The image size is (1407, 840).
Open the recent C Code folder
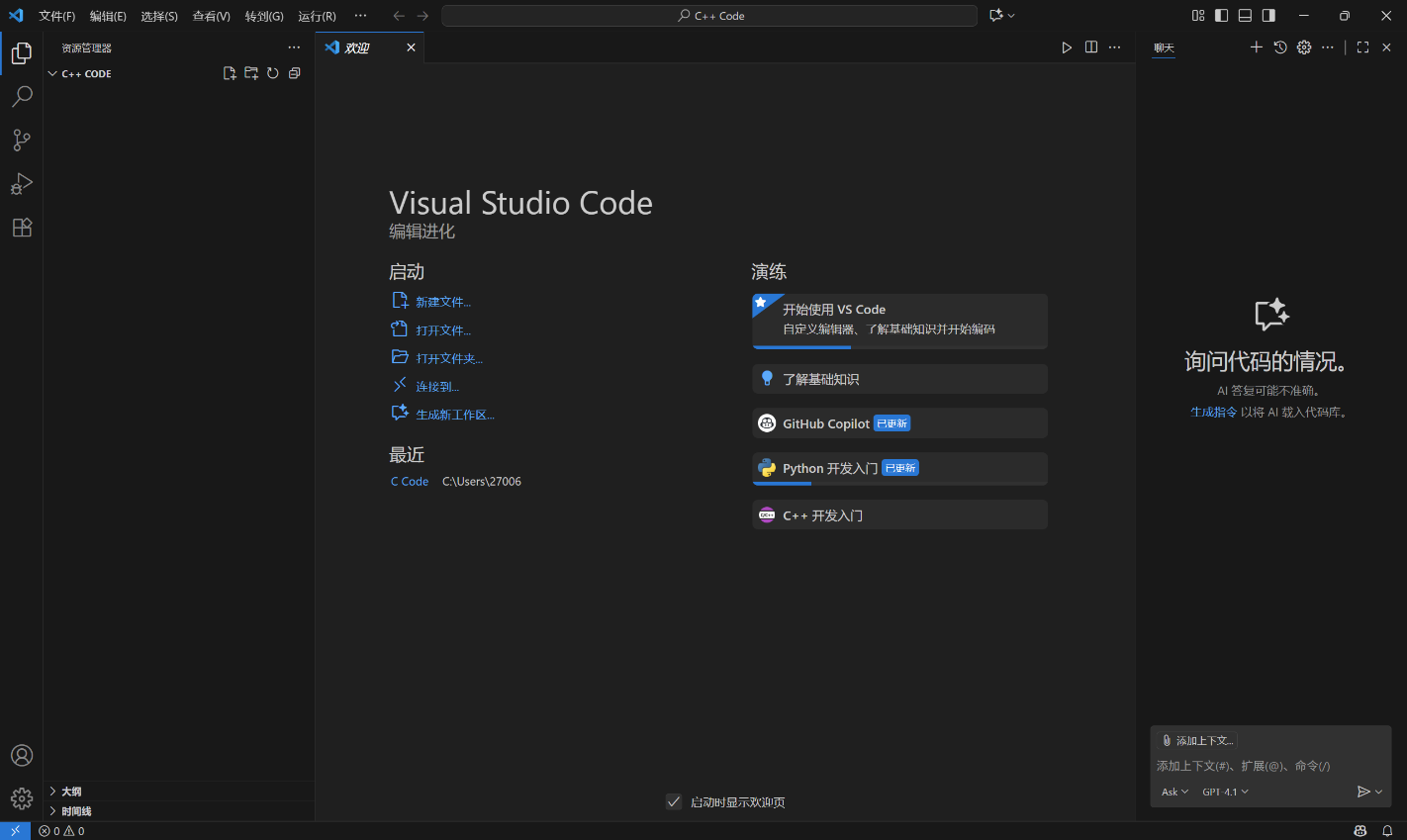pos(410,482)
